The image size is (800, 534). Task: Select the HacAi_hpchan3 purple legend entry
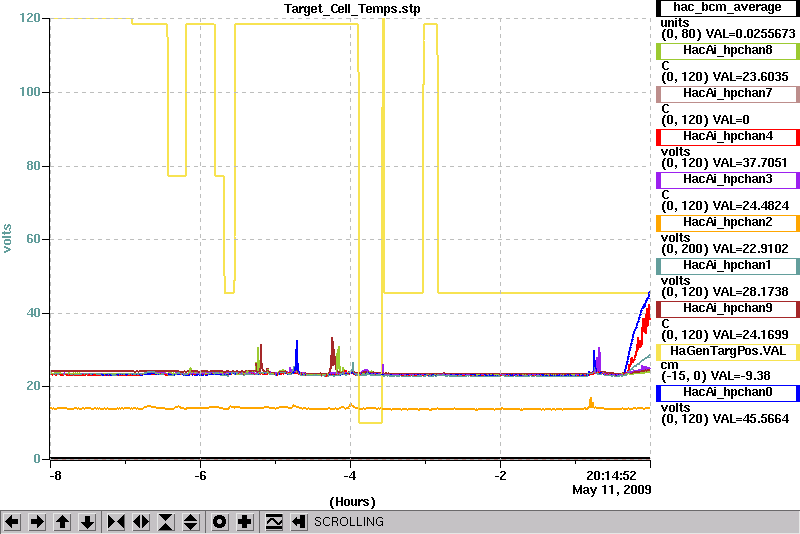tap(727, 180)
